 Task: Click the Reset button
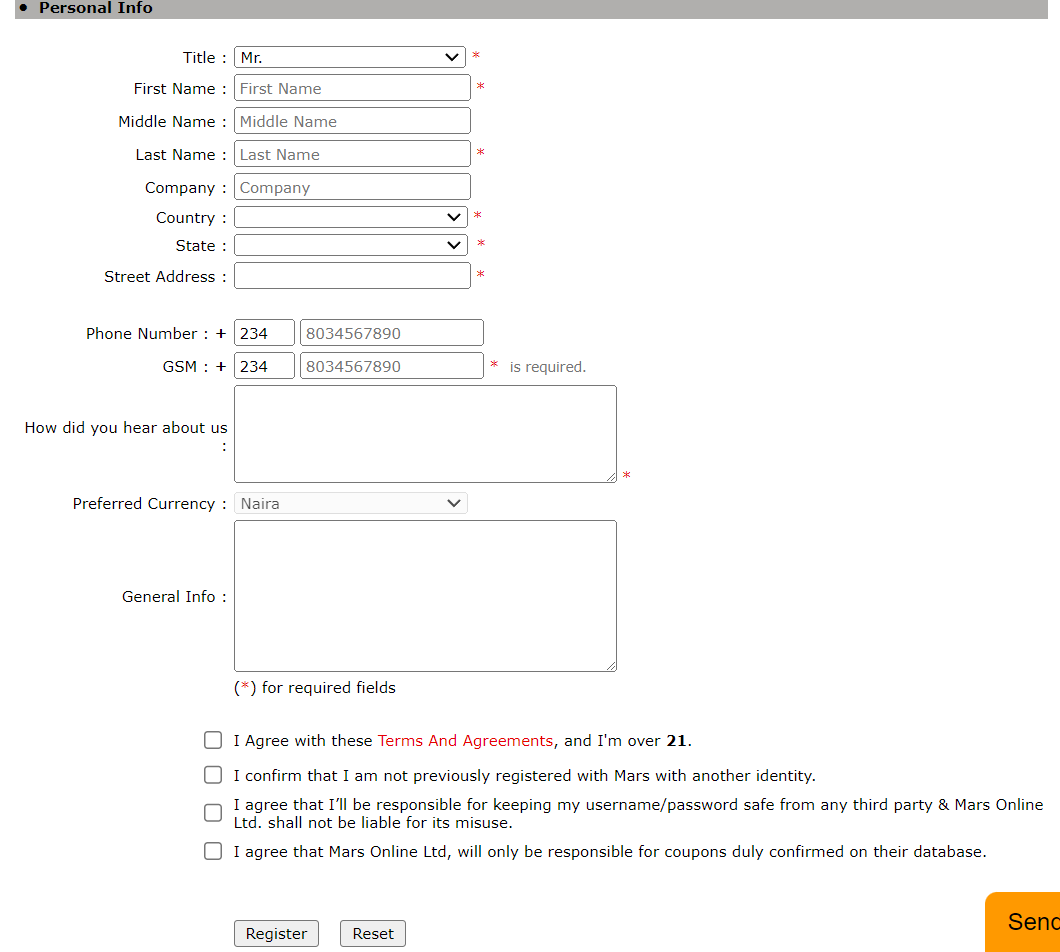click(x=372, y=933)
